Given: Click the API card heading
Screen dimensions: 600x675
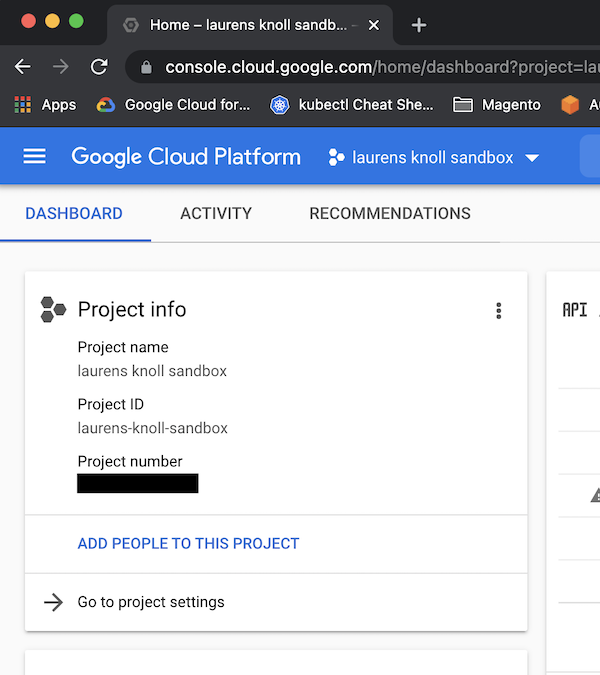Looking at the screenshot, I should [575, 310].
